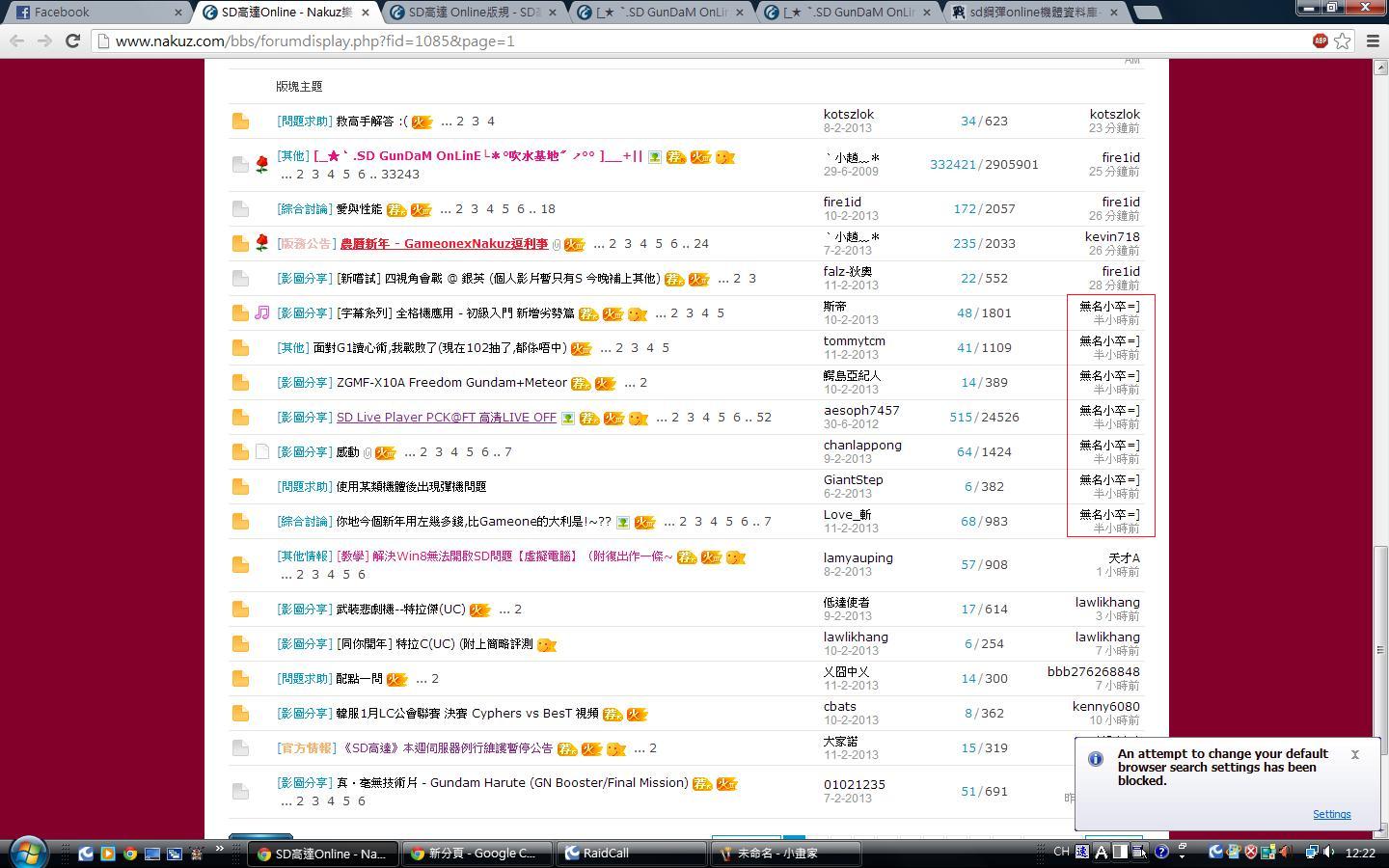
Task: Click the Windows Start orb
Action: tap(28, 853)
